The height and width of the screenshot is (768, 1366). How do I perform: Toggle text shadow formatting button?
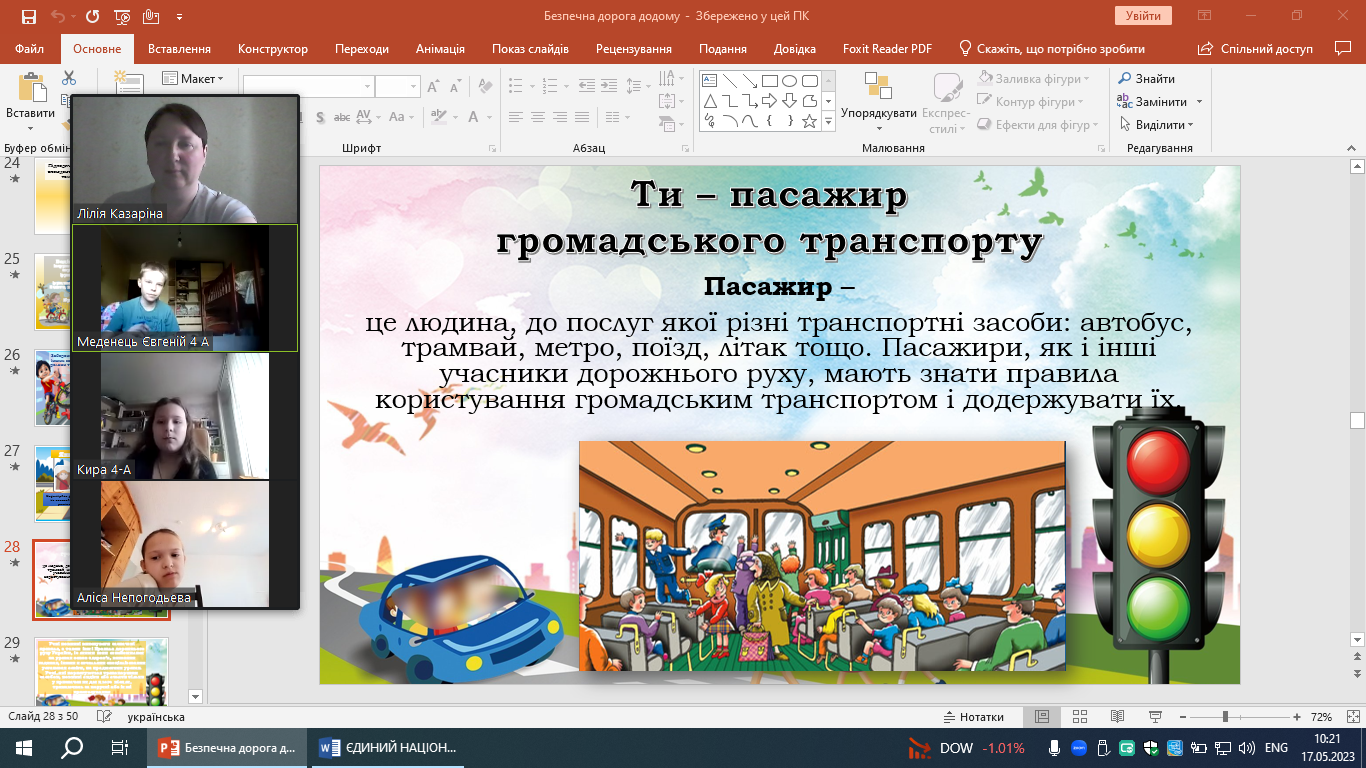pyautogui.click(x=320, y=117)
